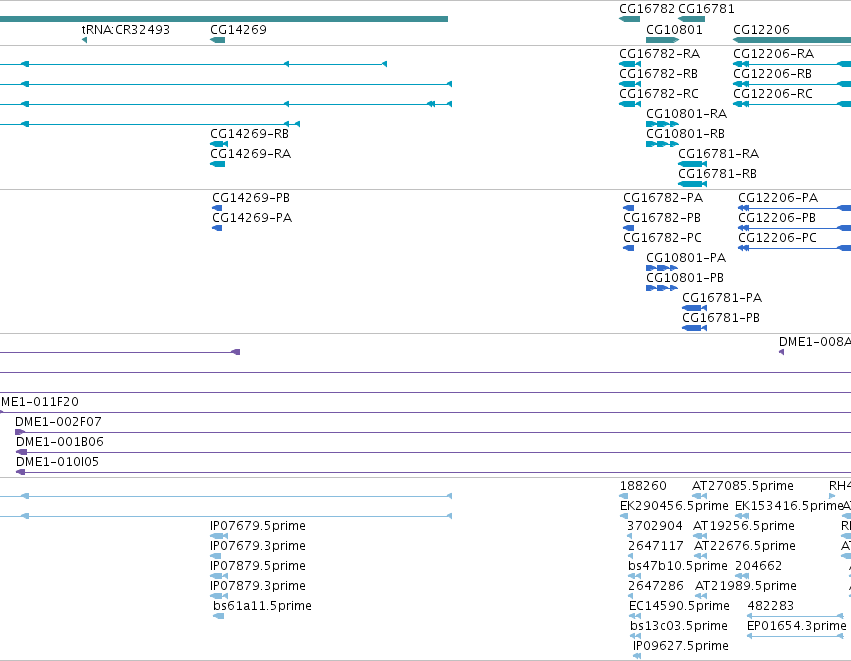The height and width of the screenshot is (661, 851).
Task: Select protein CG10801-PB
Action: [x=684, y=278]
